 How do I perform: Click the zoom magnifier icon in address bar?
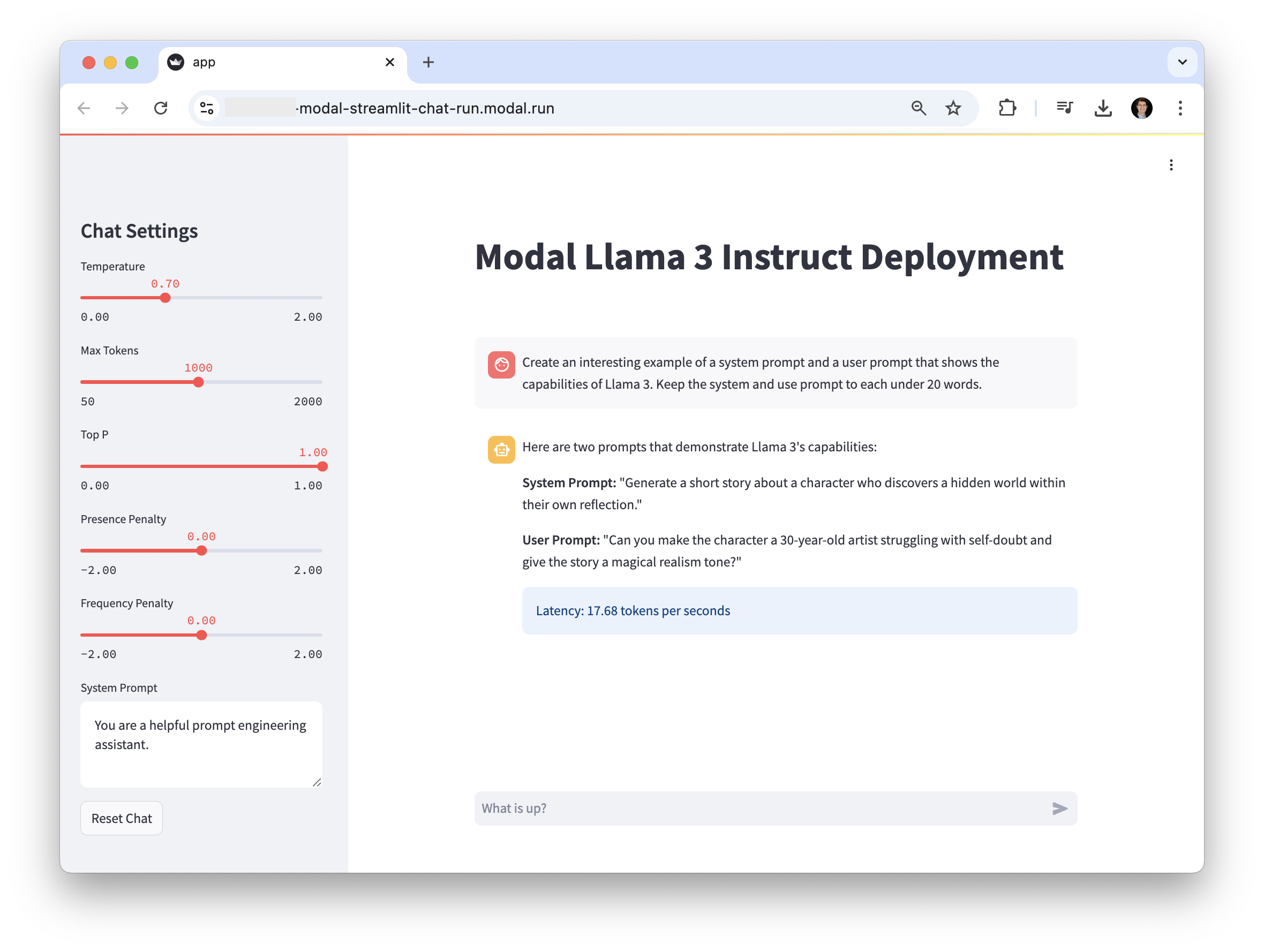point(919,108)
